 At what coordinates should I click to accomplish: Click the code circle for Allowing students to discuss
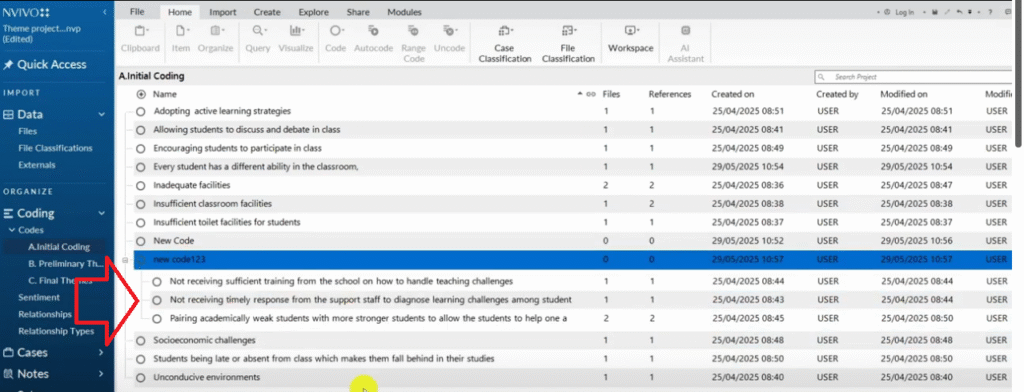[140, 130]
